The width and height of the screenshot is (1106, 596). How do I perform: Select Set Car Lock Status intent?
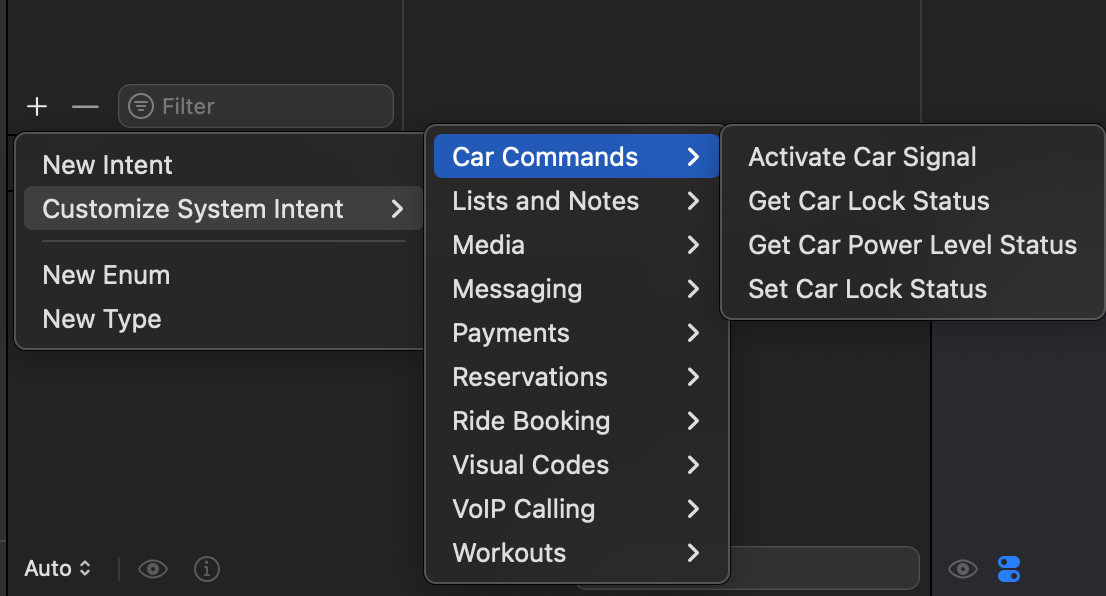[867, 289]
